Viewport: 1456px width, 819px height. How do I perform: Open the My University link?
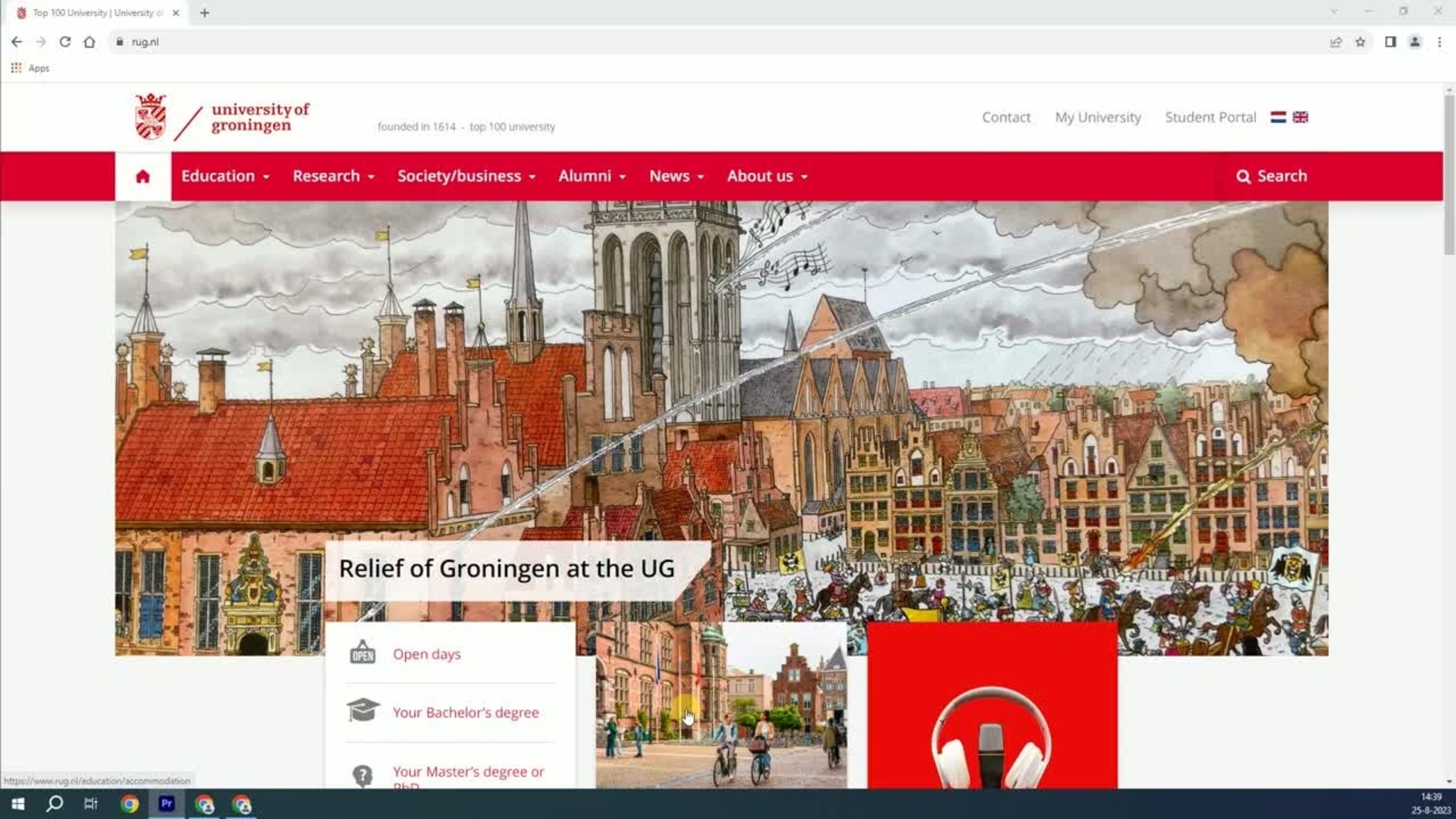point(1098,118)
